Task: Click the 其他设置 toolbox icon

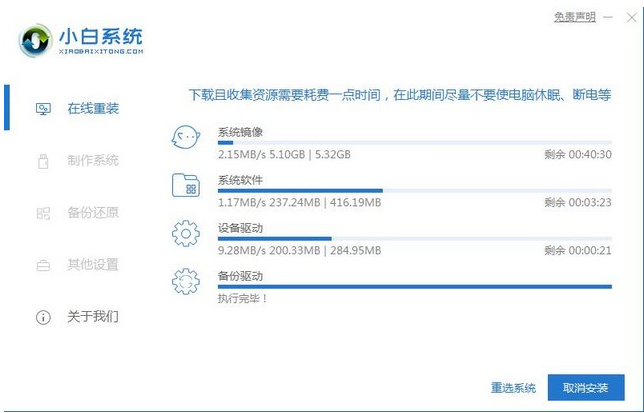Action: [43, 265]
